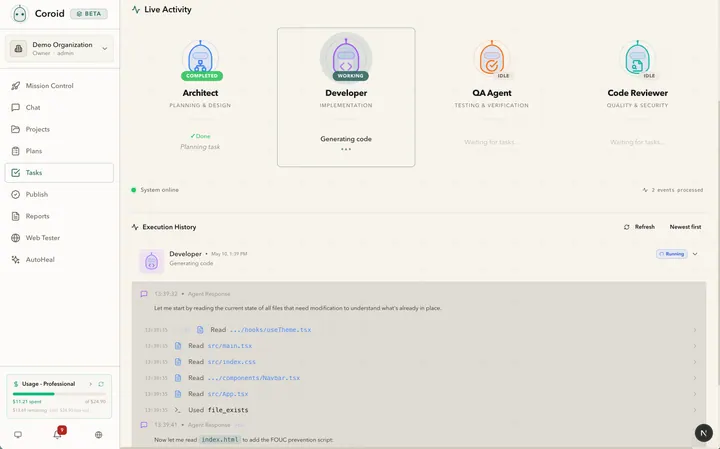The image size is (720, 449).
Task: Click the Coroid robot logo
Action: 19,14
